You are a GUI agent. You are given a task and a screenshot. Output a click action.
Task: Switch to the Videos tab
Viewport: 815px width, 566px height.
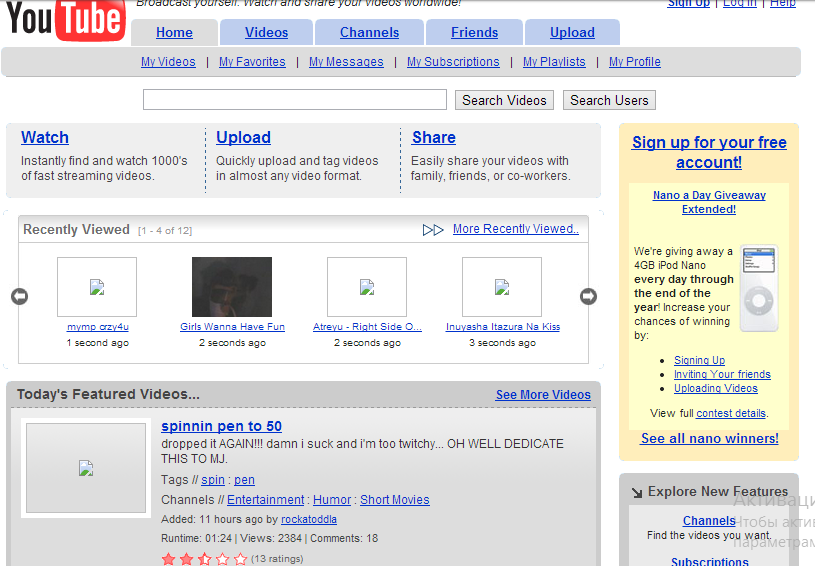[x=267, y=32]
